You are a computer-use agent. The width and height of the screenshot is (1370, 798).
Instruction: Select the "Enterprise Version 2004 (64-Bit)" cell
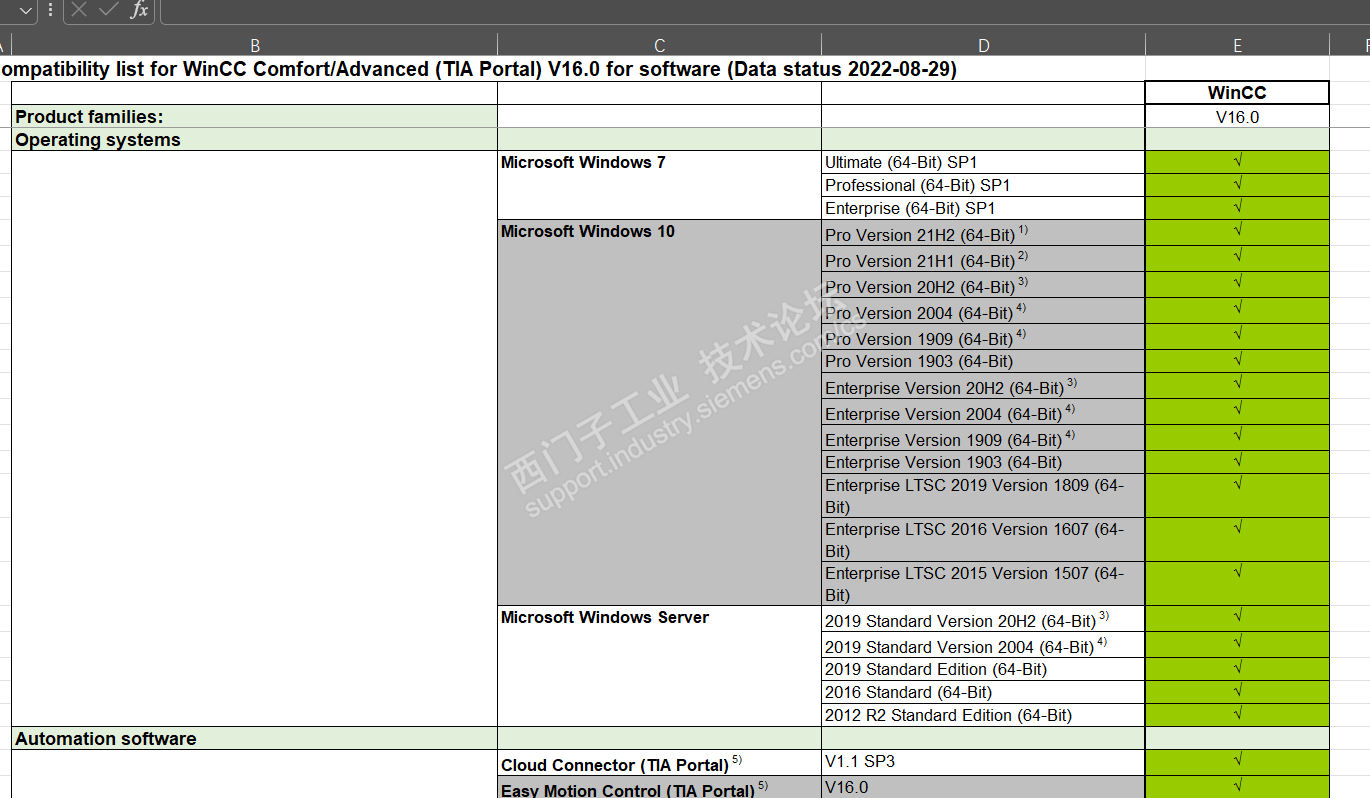983,412
